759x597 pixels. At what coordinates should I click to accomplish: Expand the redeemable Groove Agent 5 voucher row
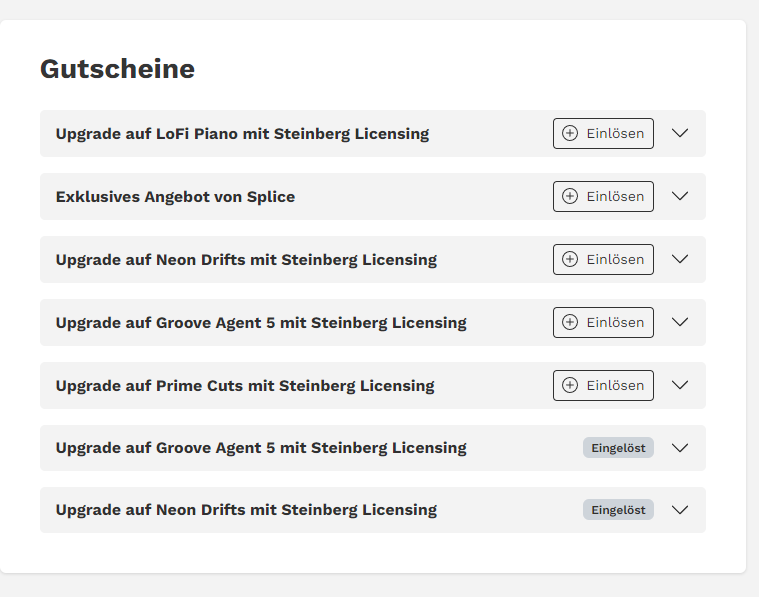[680, 322]
